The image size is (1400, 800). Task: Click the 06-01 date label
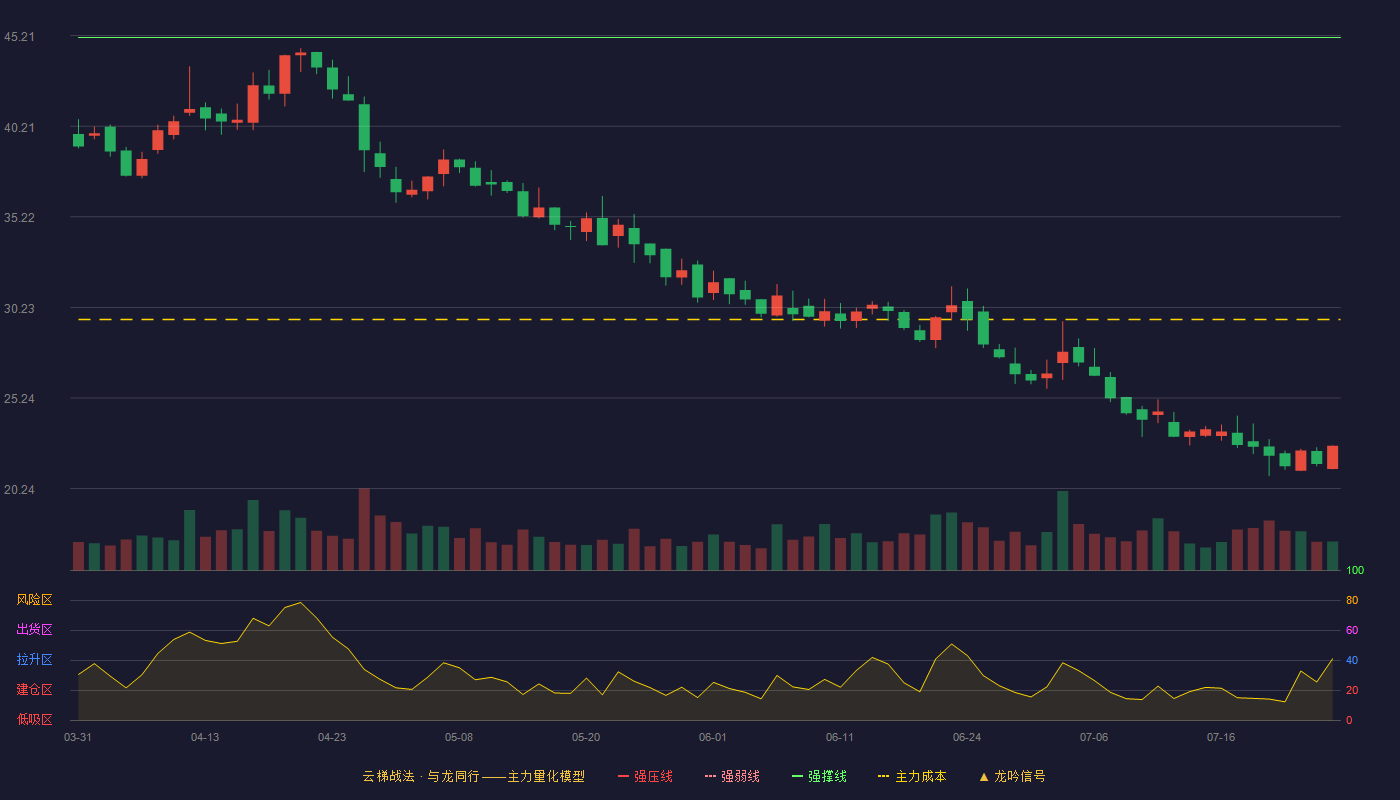pos(713,737)
